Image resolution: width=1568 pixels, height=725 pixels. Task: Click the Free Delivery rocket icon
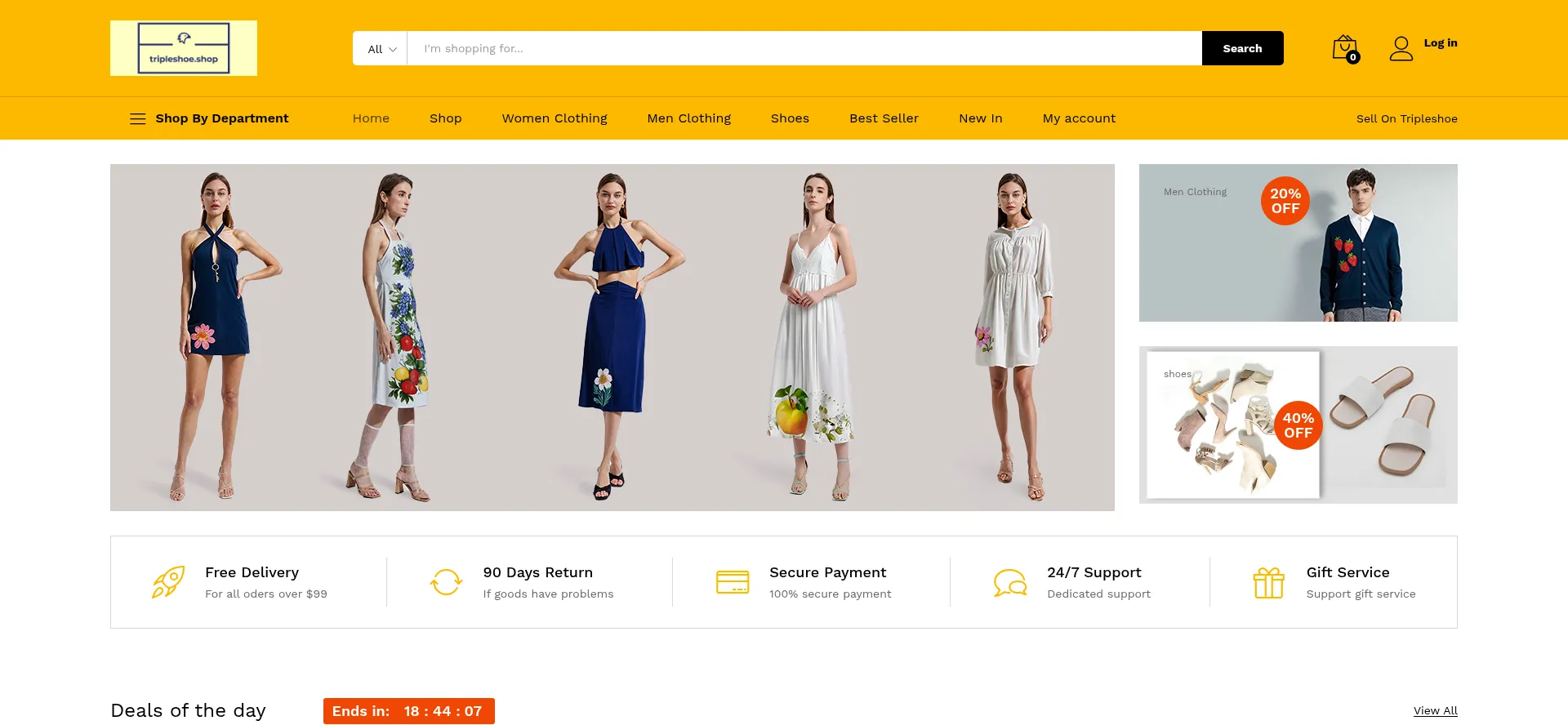coord(168,582)
